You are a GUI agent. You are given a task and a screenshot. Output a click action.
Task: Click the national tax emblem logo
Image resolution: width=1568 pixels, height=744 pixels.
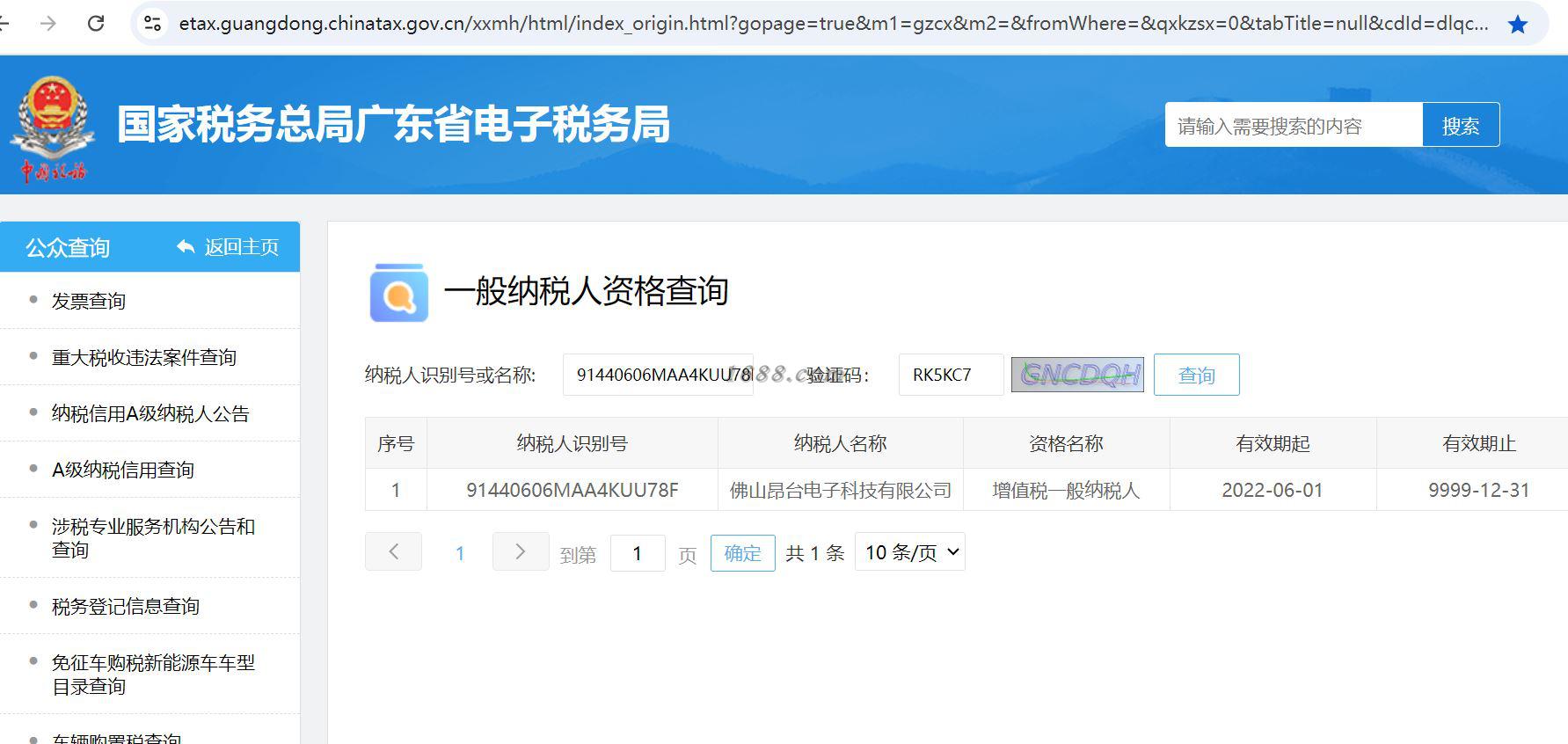point(52,128)
